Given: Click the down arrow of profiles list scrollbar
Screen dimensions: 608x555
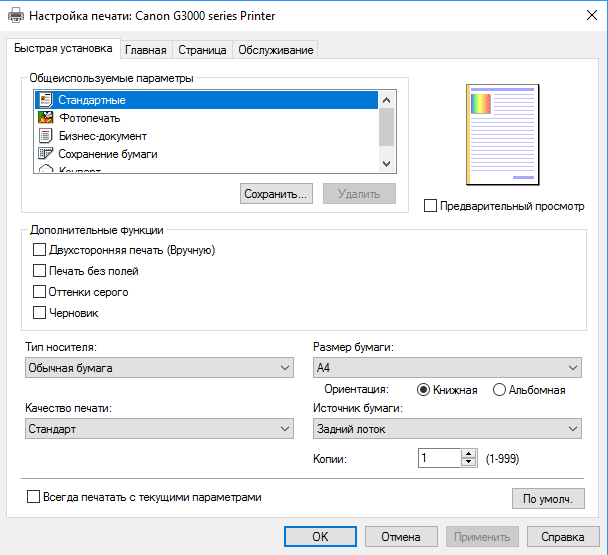Looking at the screenshot, I should pyautogui.click(x=386, y=163).
